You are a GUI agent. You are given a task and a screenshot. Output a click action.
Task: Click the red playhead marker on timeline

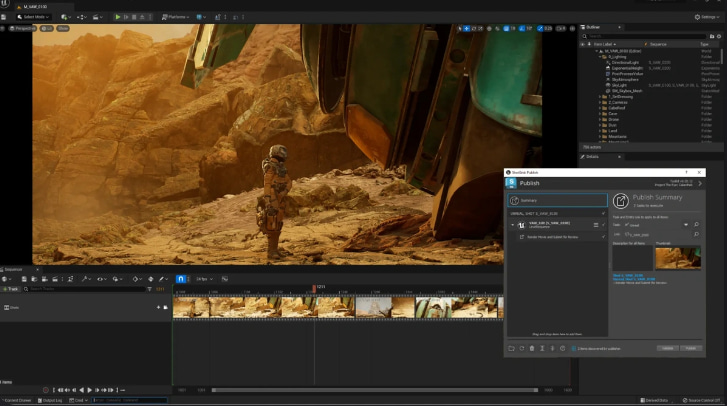click(x=314, y=289)
